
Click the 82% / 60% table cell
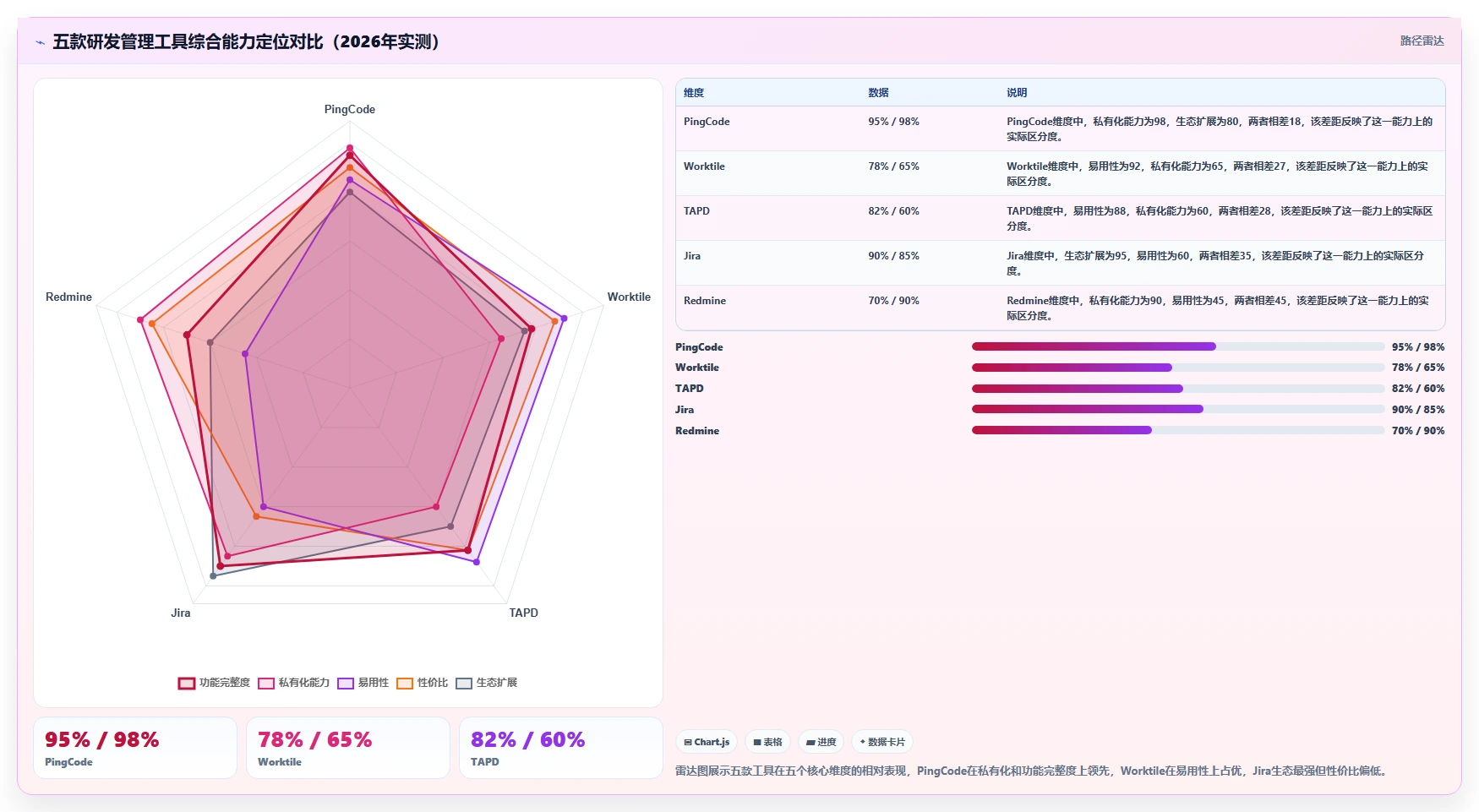(893, 211)
